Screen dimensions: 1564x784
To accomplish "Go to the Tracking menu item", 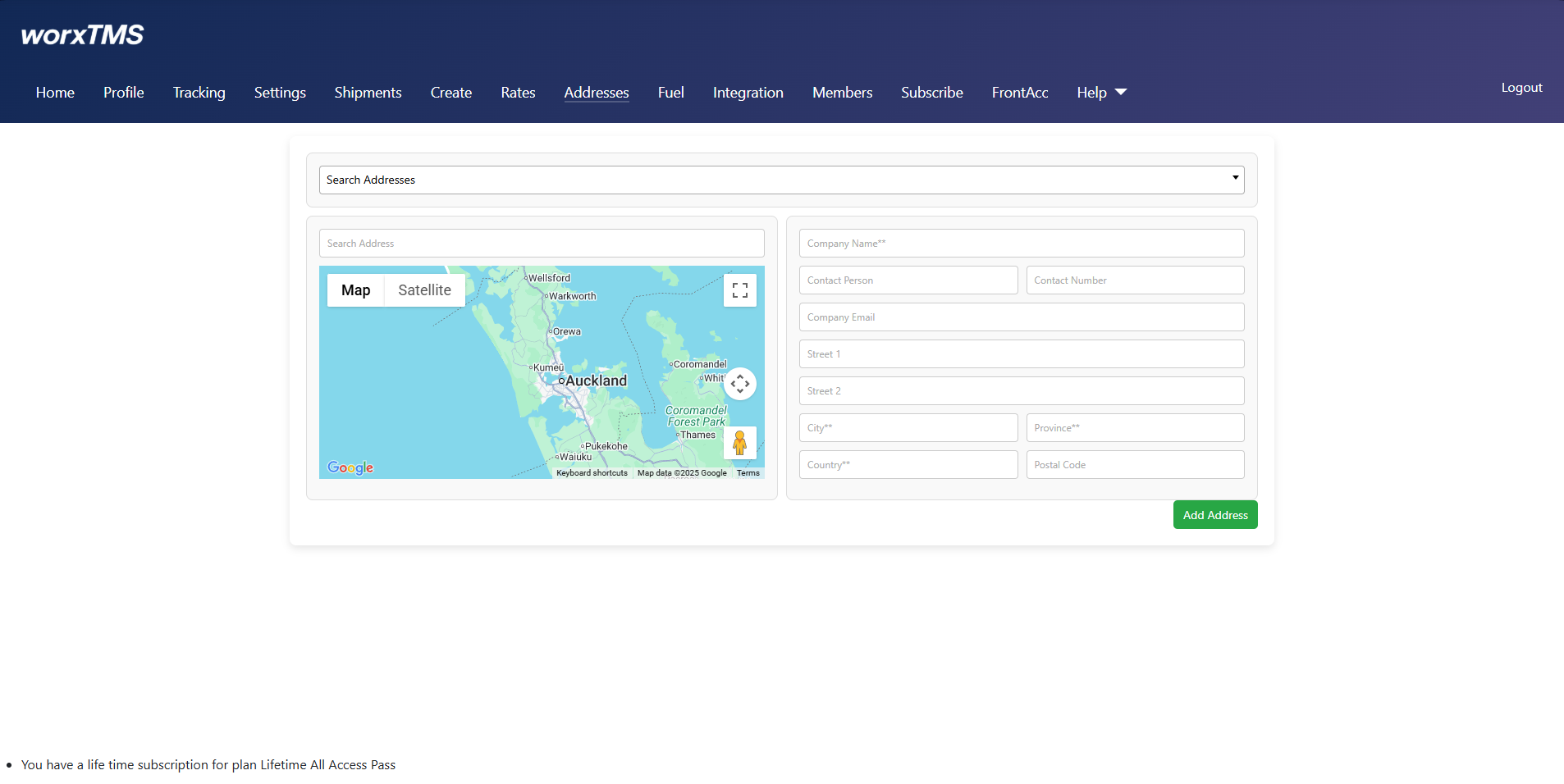I will pos(199,93).
